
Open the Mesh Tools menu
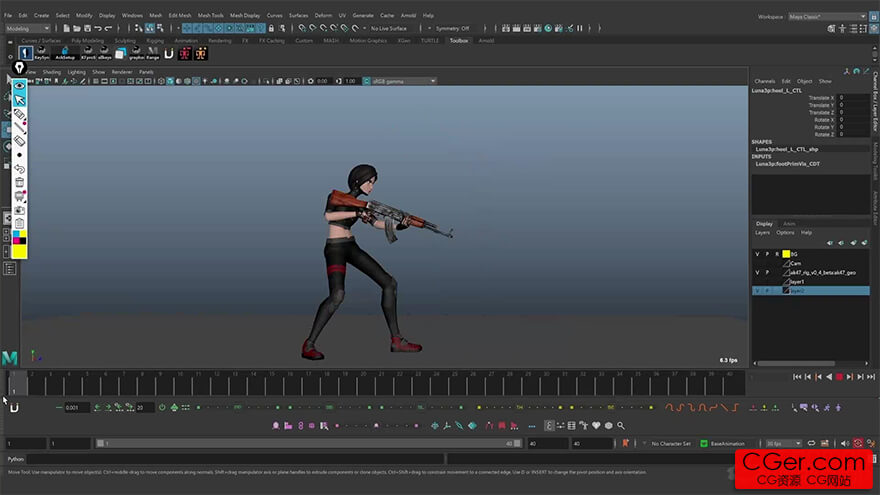coord(210,15)
